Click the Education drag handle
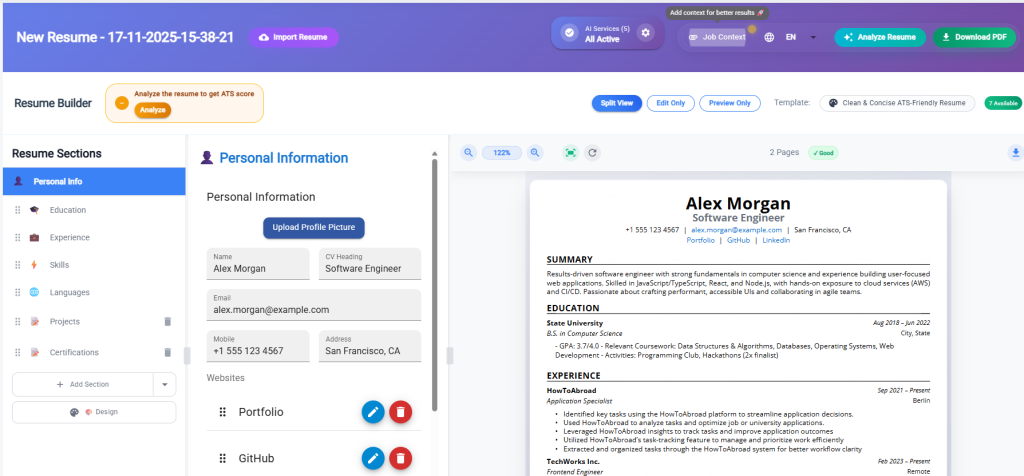Image resolution: width=1024 pixels, height=476 pixels. click(18, 210)
